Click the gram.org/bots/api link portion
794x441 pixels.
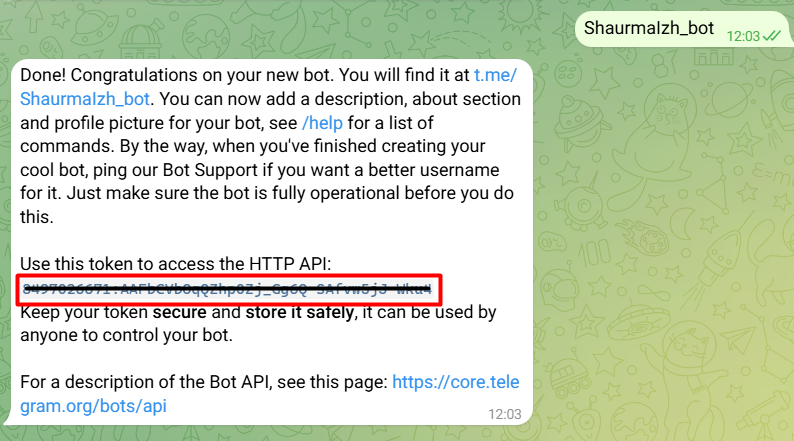93,406
